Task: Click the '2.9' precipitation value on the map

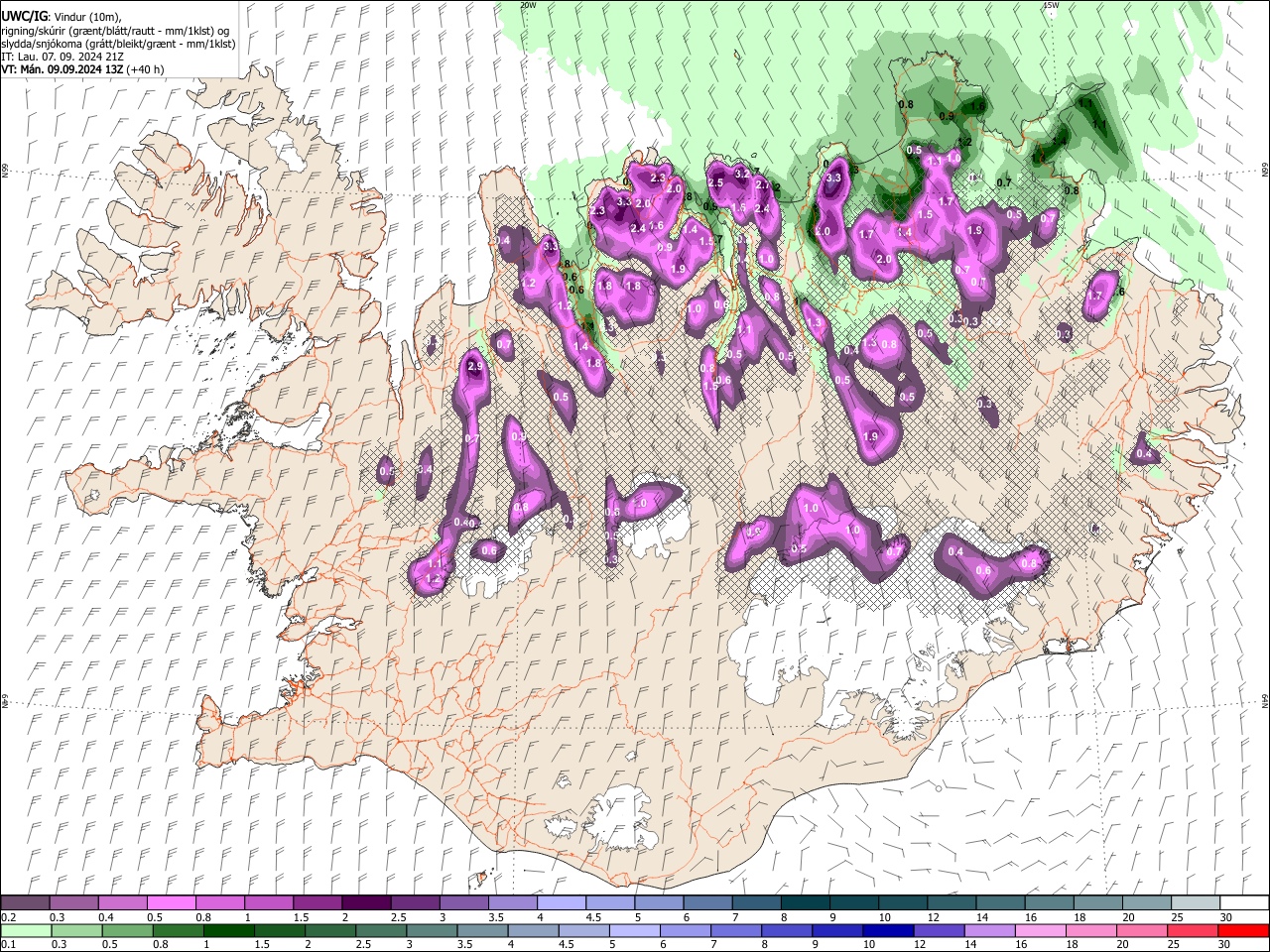Action: [x=474, y=367]
